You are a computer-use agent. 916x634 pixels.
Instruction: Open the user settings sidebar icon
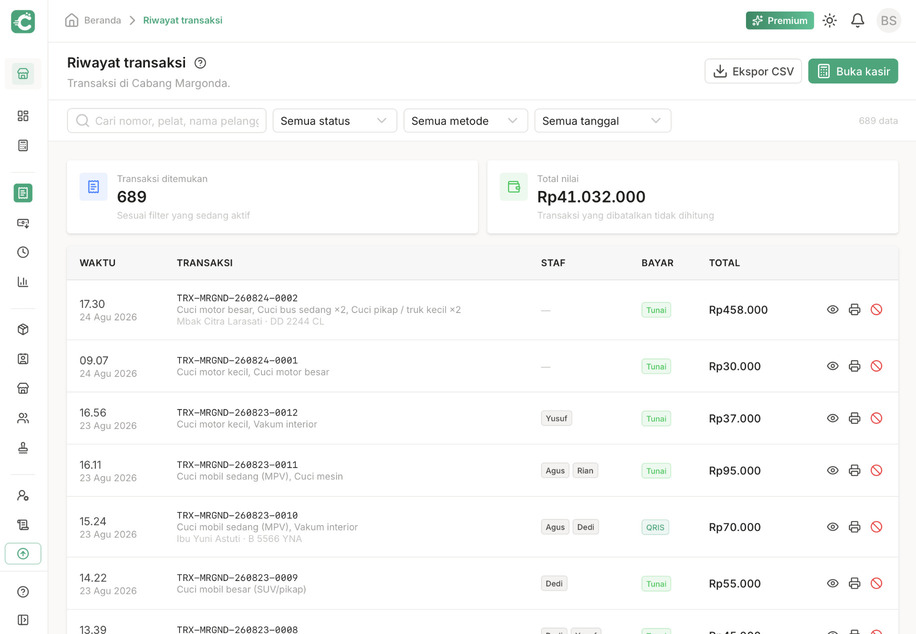pos(23,496)
